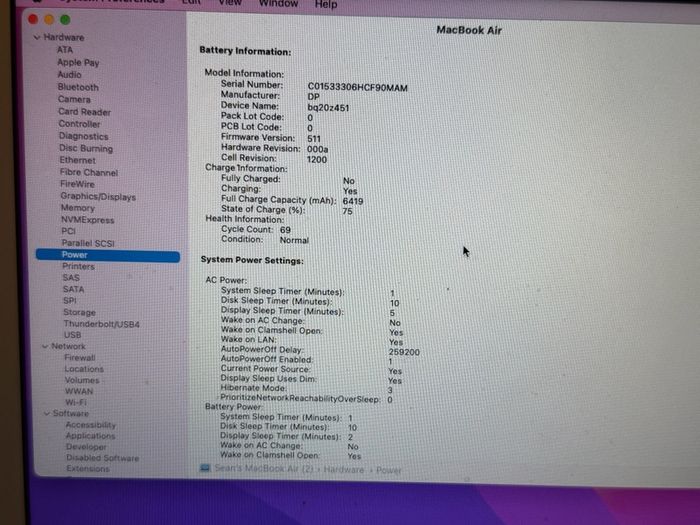Collapse the Software section chevron
The width and height of the screenshot is (700, 525).
click(x=47, y=414)
